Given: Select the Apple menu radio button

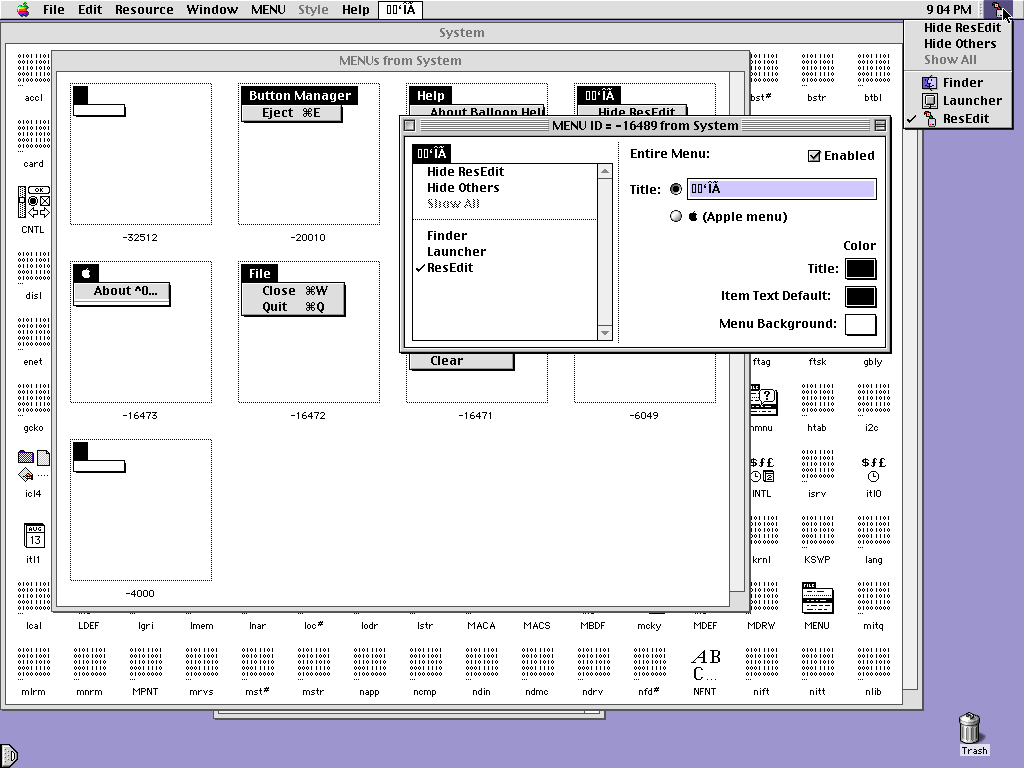Looking at the screenshot, I should [676, 216].
